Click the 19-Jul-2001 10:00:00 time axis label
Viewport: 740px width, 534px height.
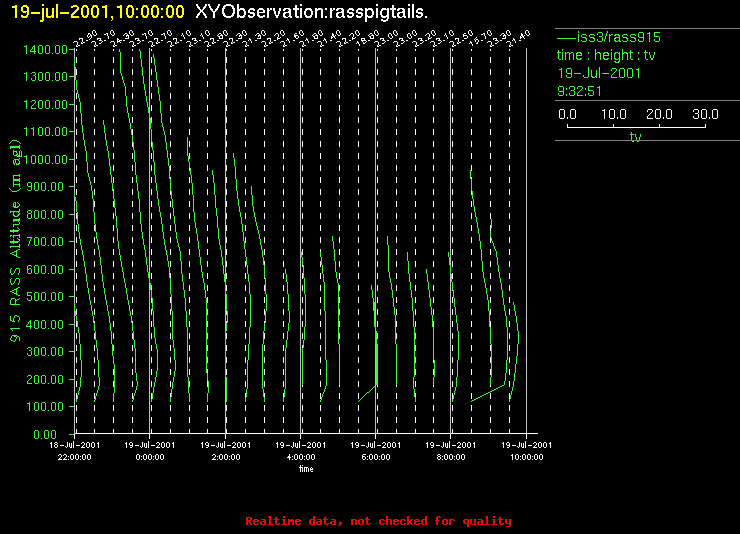pos(526,451)
